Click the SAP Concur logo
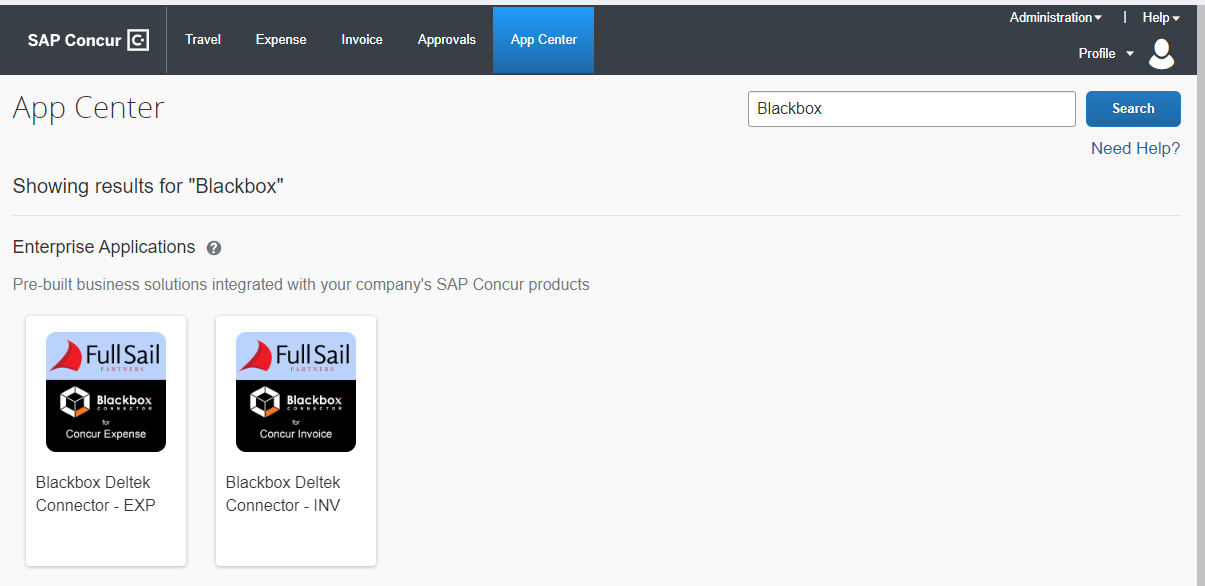 point(88,40)
